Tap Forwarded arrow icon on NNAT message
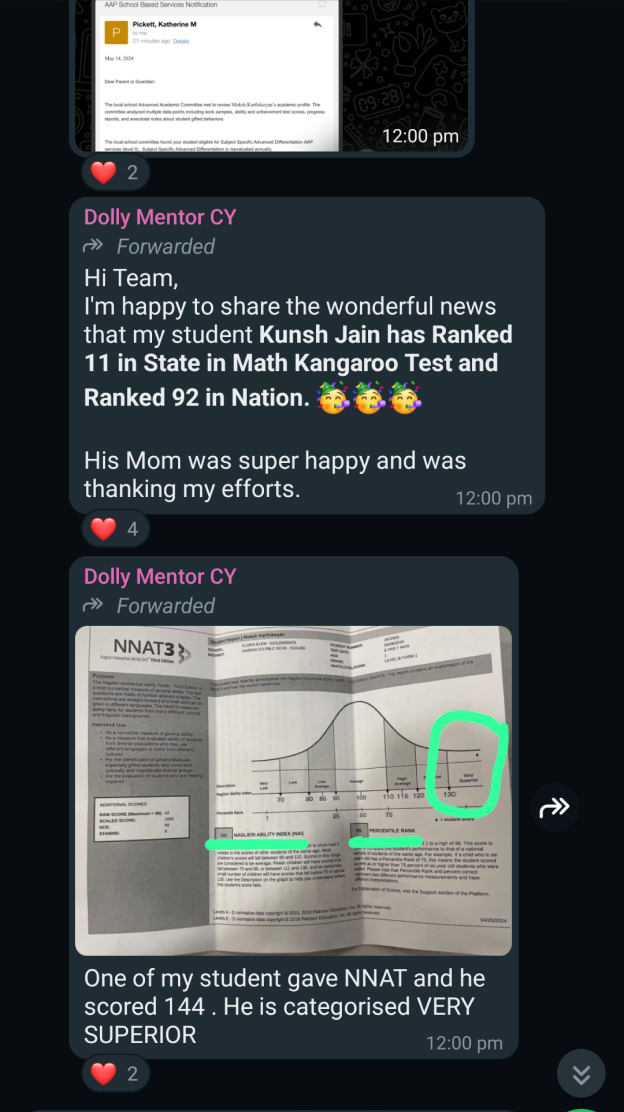Viewport: 624px width, 1112px height. [x=94, y=605]
